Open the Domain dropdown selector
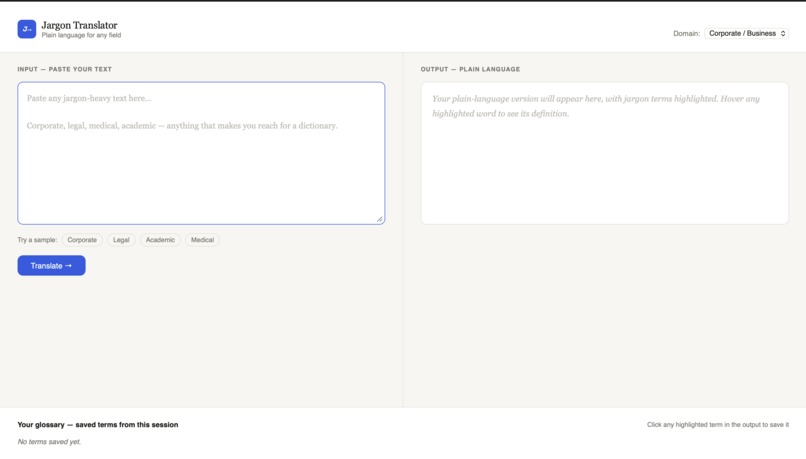The width and height of the screenshot is (806, 459). click(746, 33)
